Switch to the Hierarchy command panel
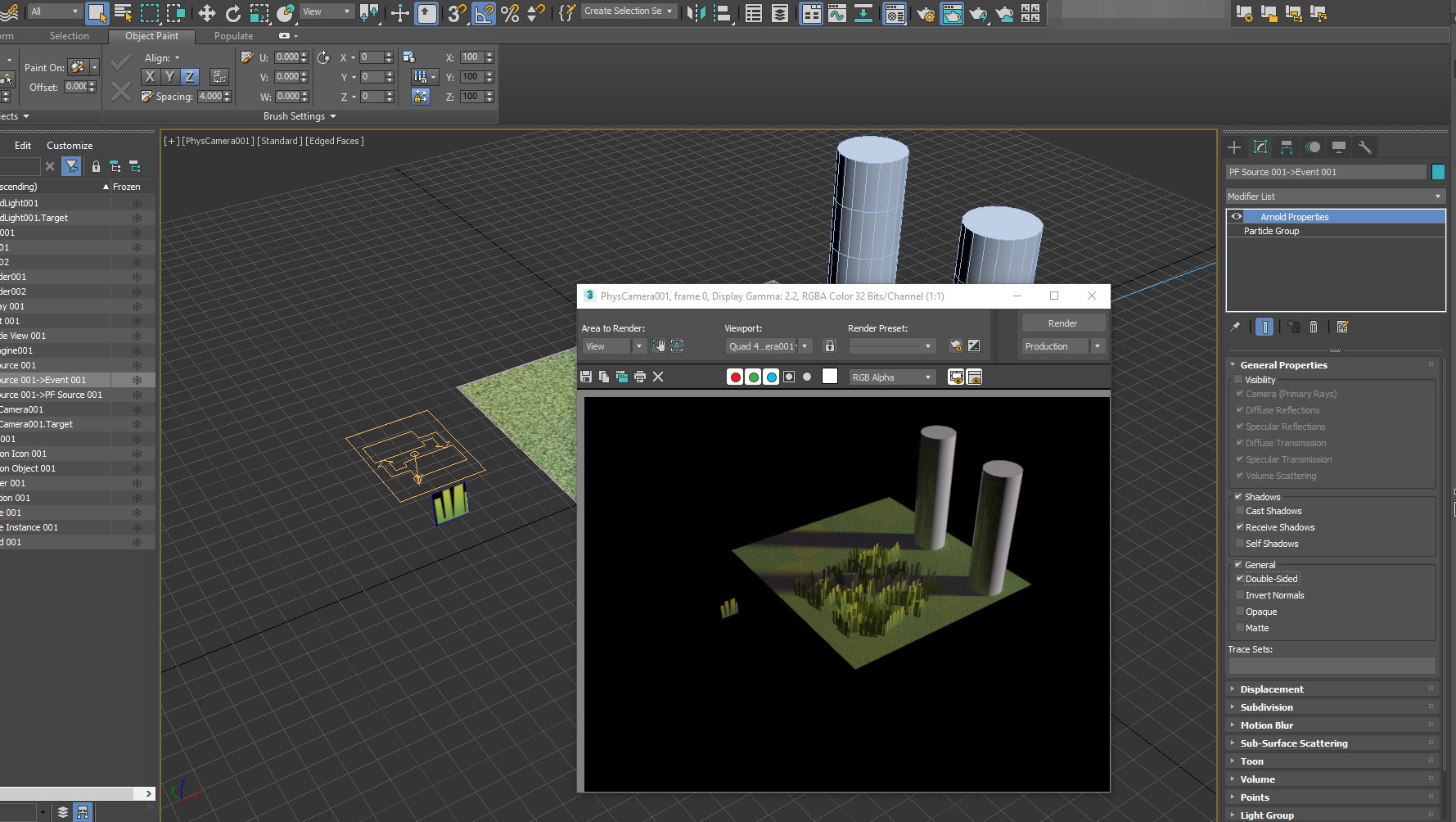This screenshot has width=1456, height=822. [1287, 147]
